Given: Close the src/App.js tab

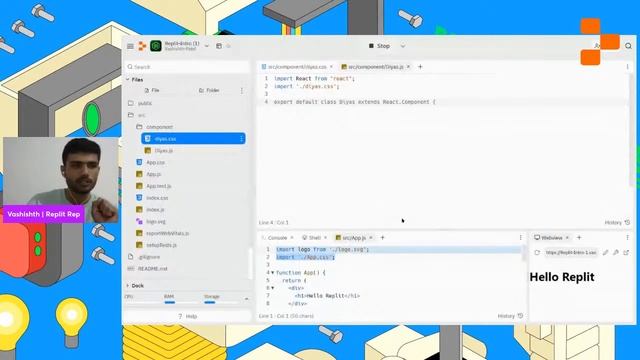Looking at the screenshot, I should [371, 238].
